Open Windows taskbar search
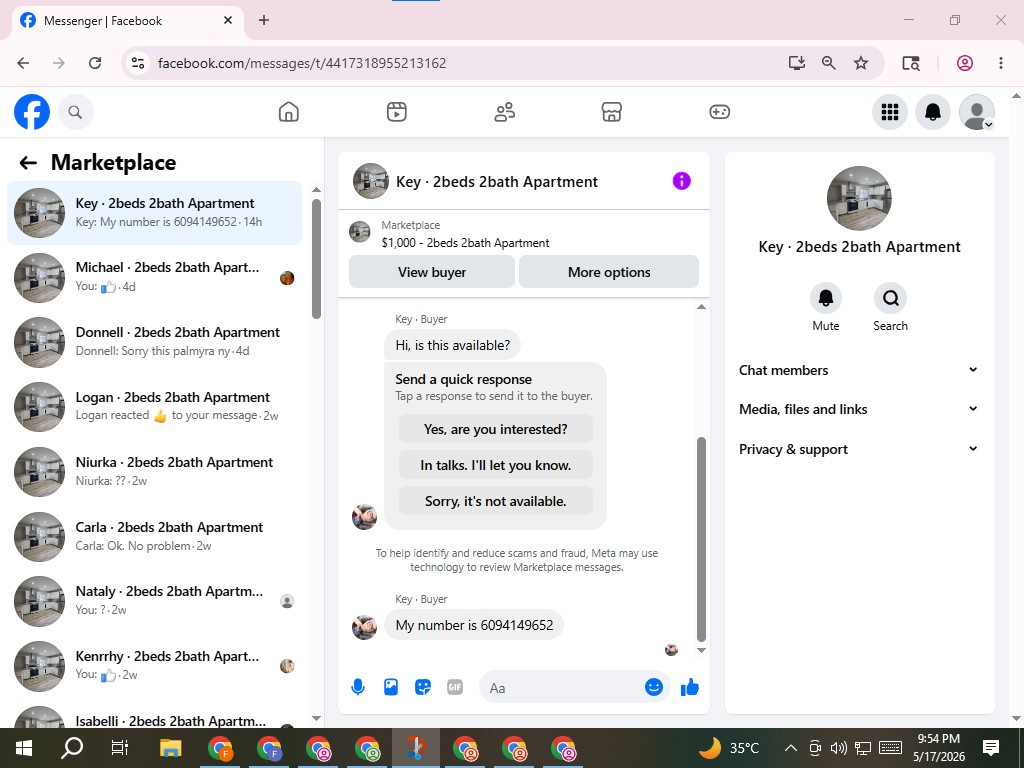 coord(72,748)
